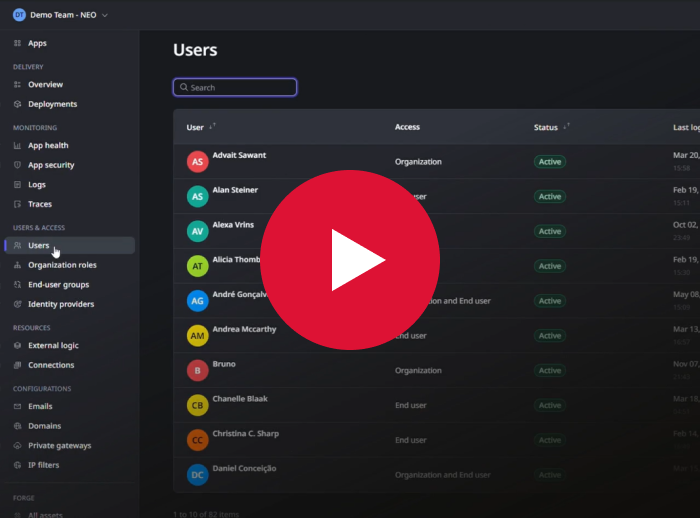
Task: Open the Logs page
Action: pyautogui.click(x=37, y=184)
